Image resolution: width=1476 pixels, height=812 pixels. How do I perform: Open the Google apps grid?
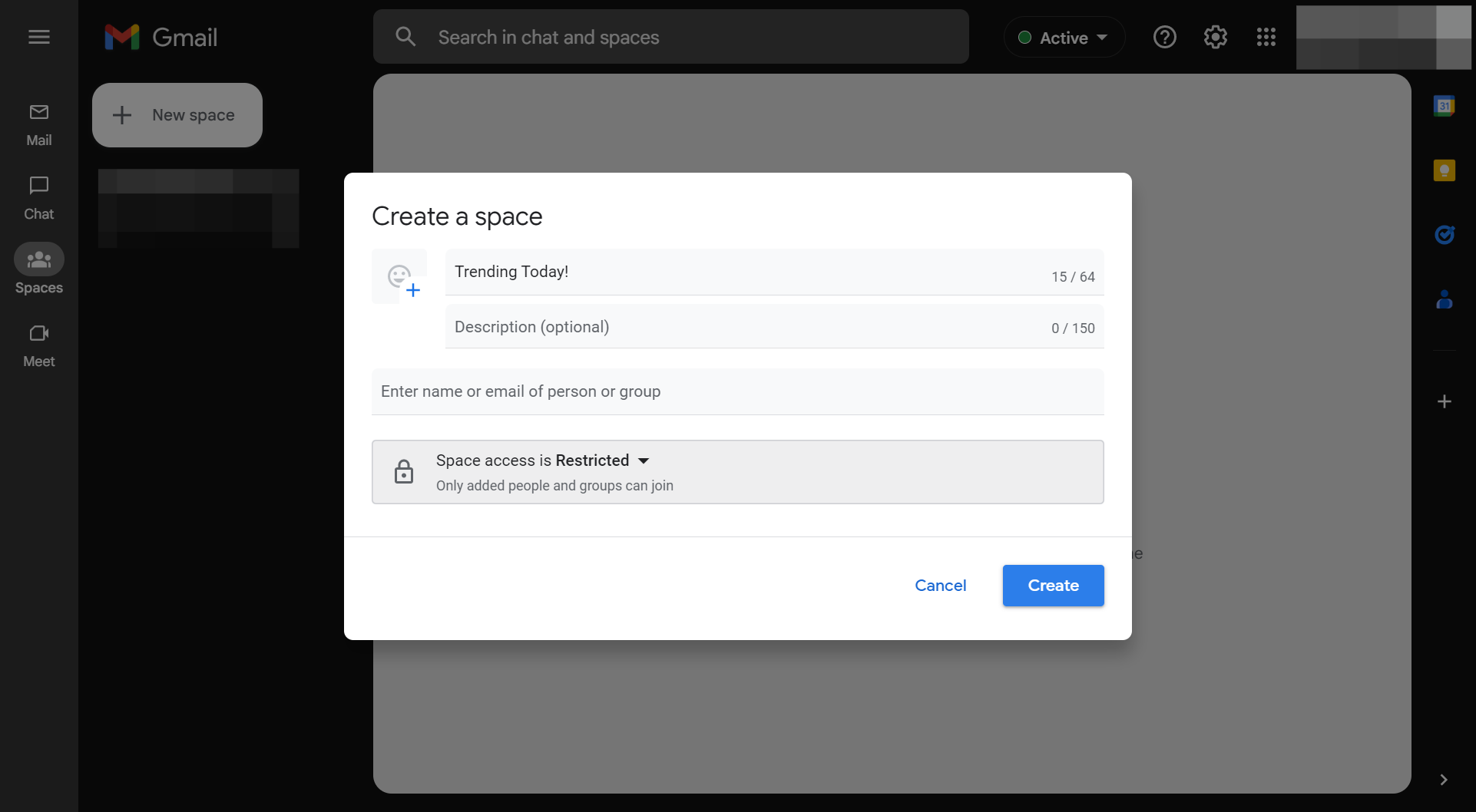click(1266, 37)
